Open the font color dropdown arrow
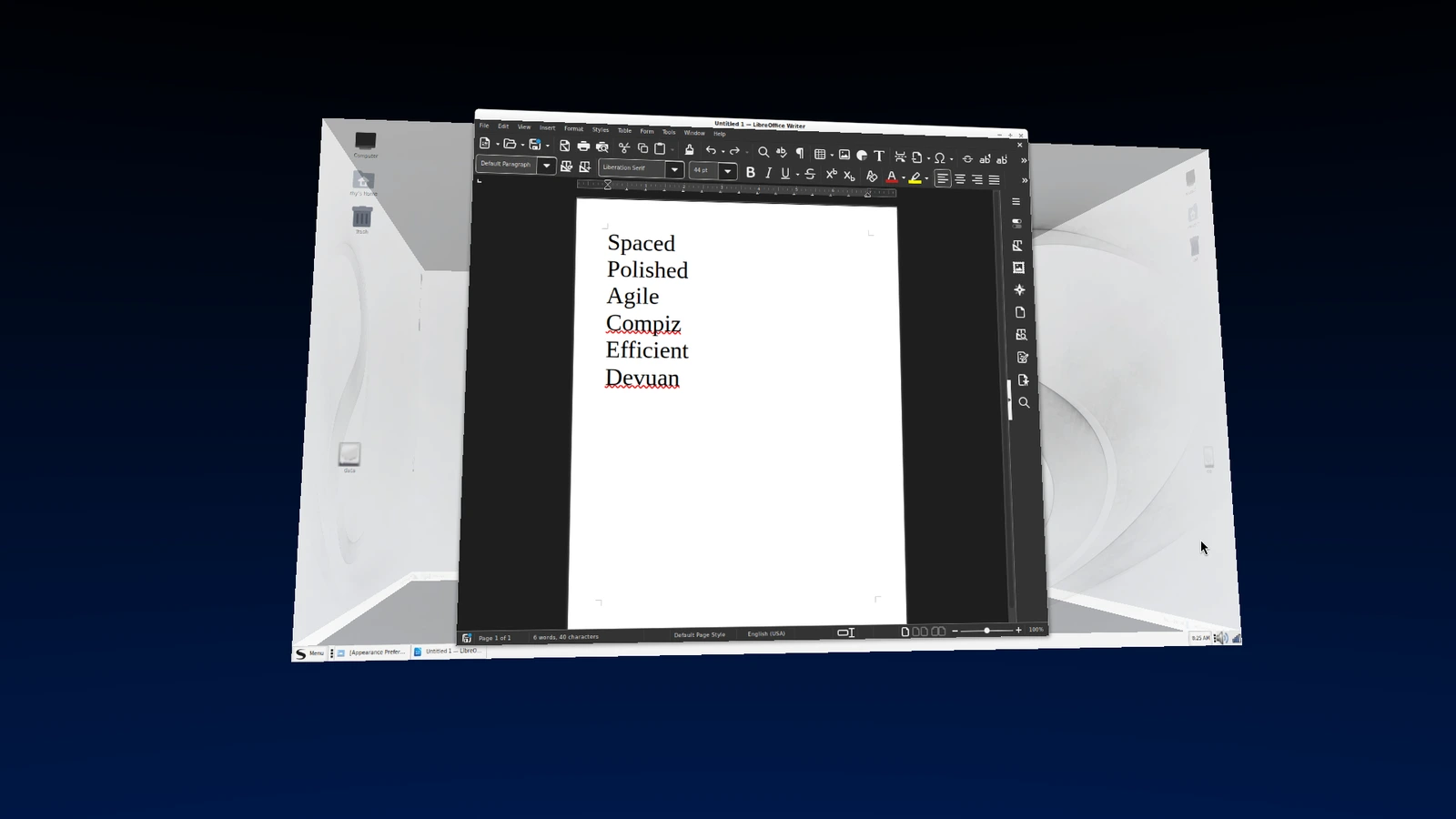This screenshot has width=1456, height=819. click(903, 177)
